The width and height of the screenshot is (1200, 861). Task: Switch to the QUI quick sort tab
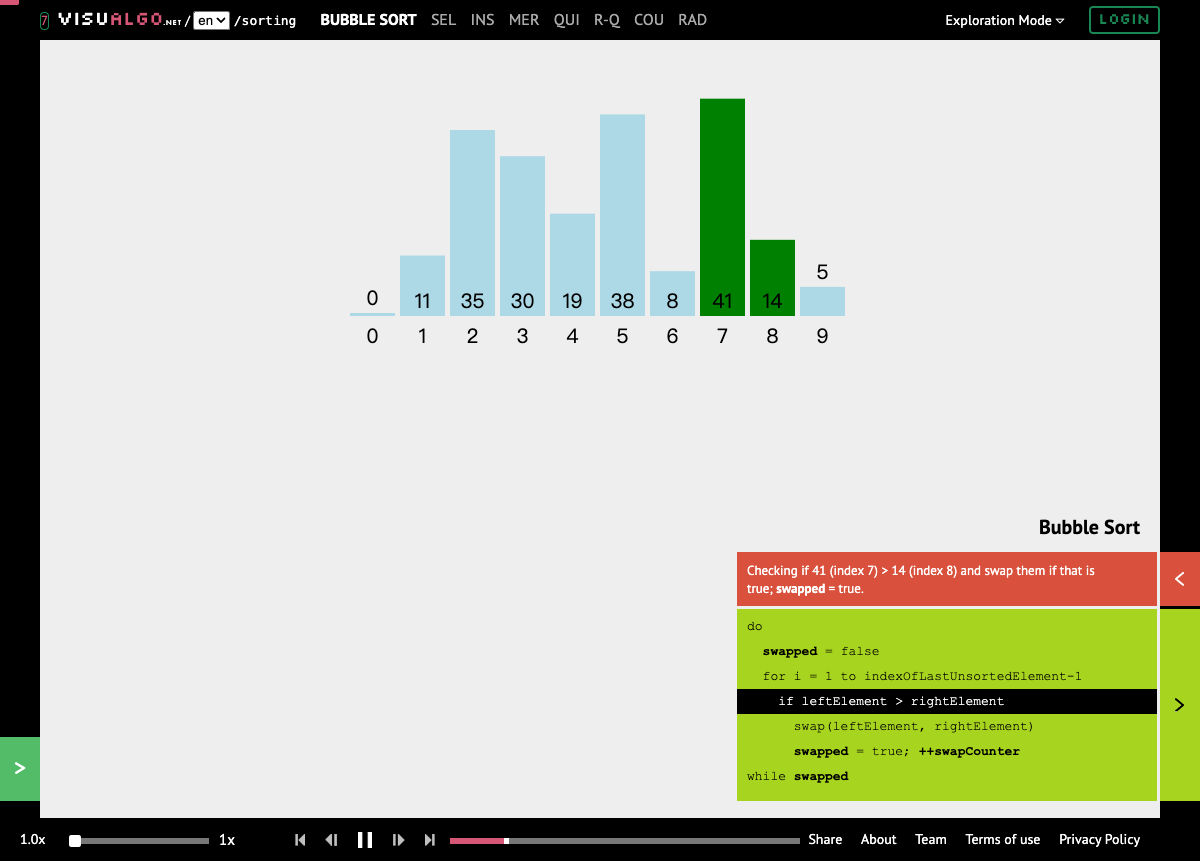point(566,20)
